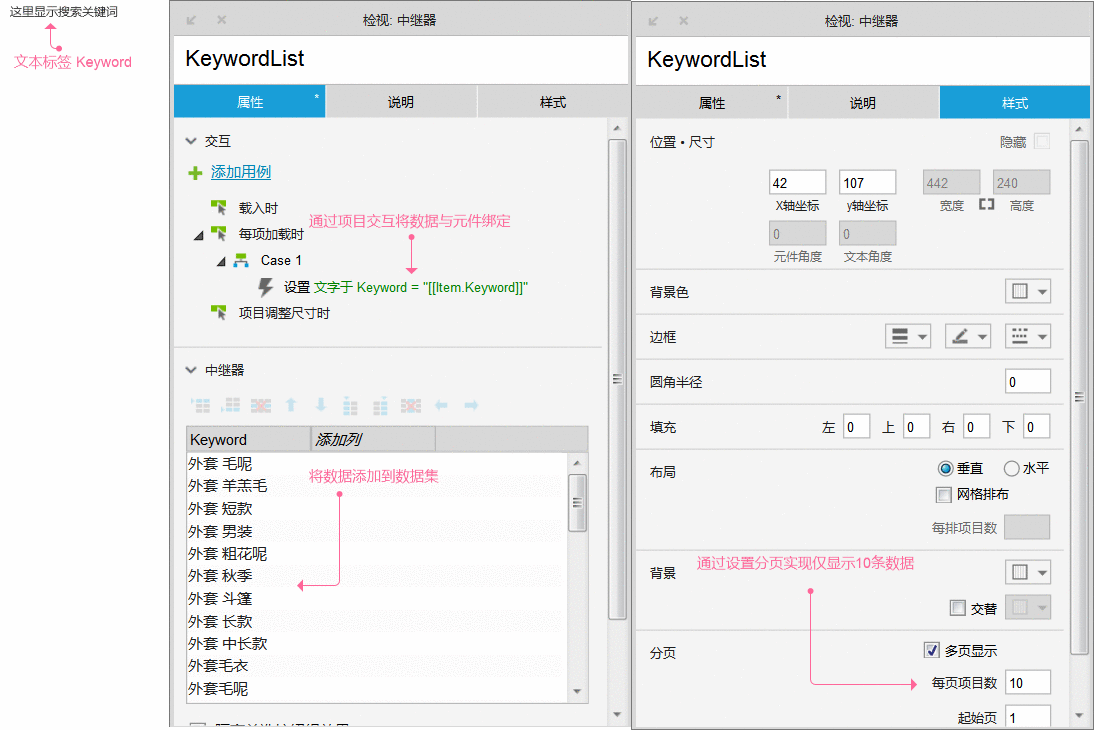Open the border line color dropdown
Screen dimensions: 1094x730
(968, 336)
